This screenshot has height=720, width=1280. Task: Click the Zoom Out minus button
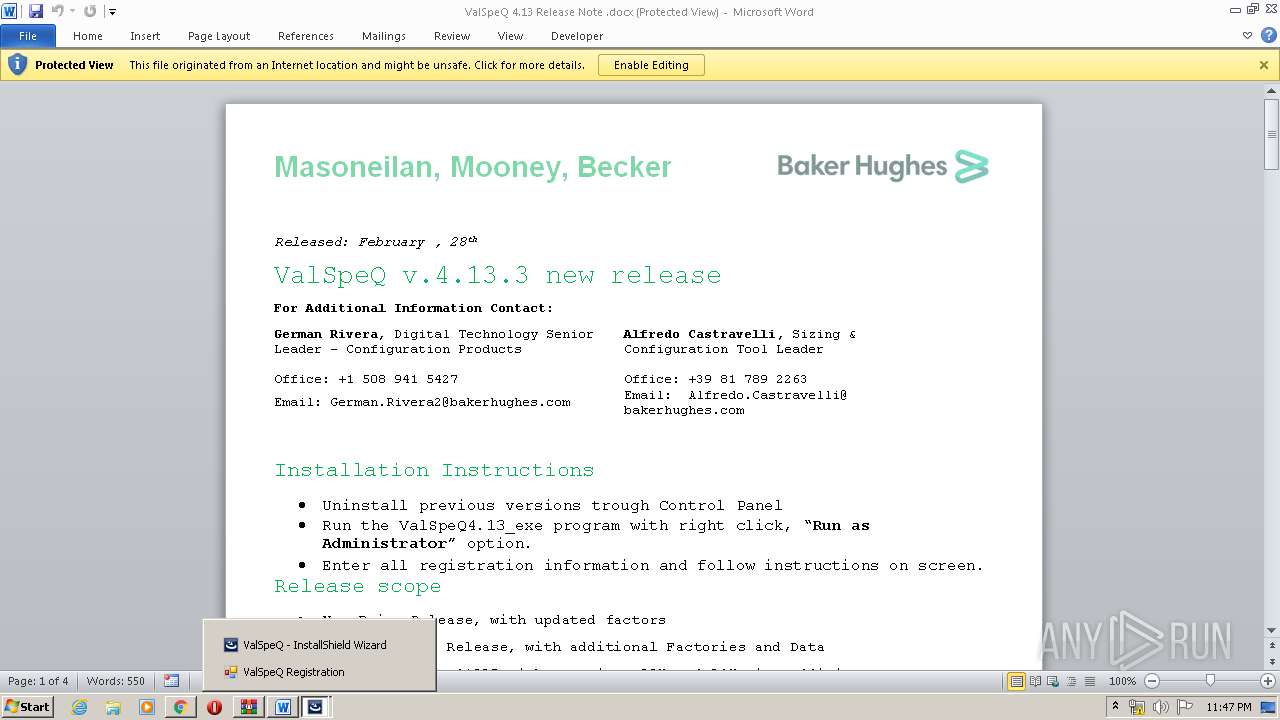point(1152,681)
